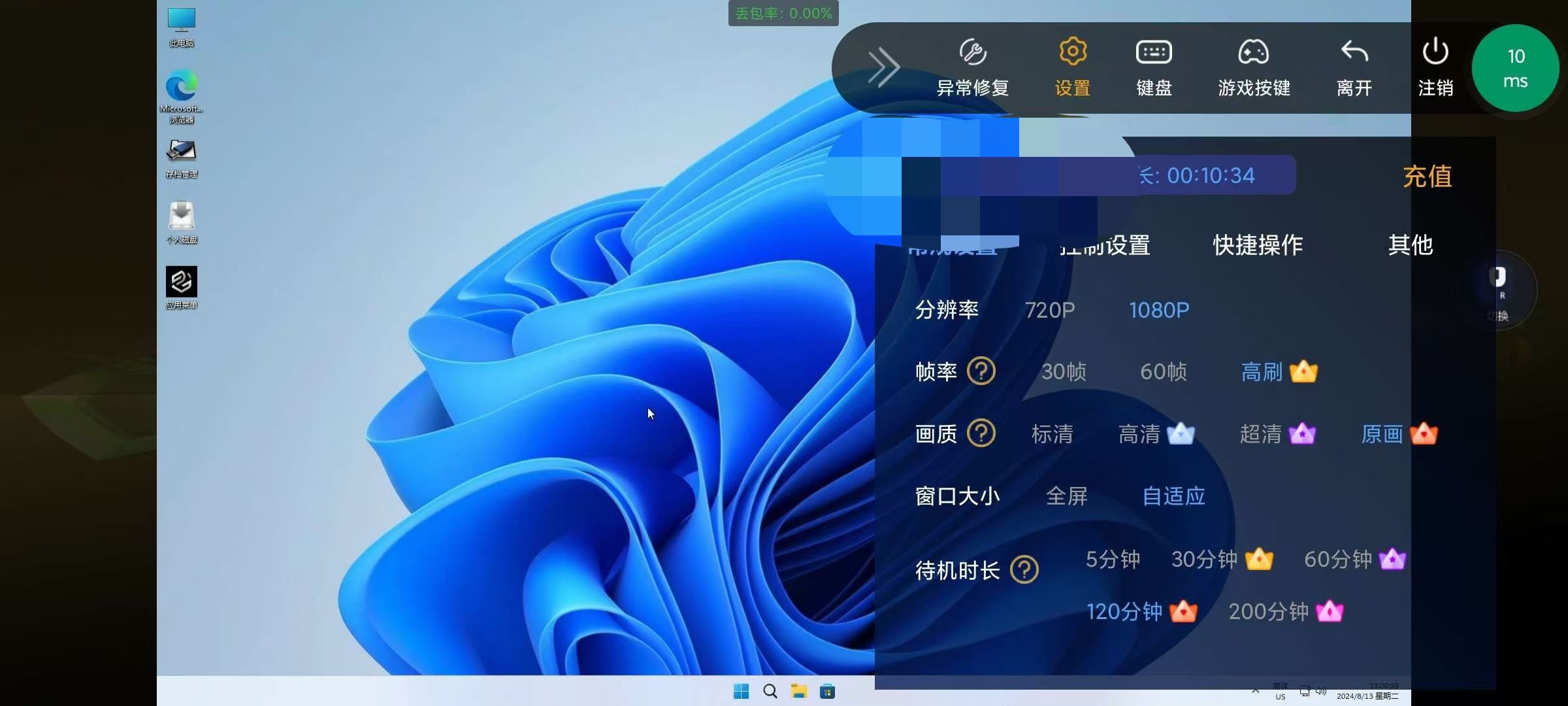Click the help icon beside 帧率

[x=981, y=371]
